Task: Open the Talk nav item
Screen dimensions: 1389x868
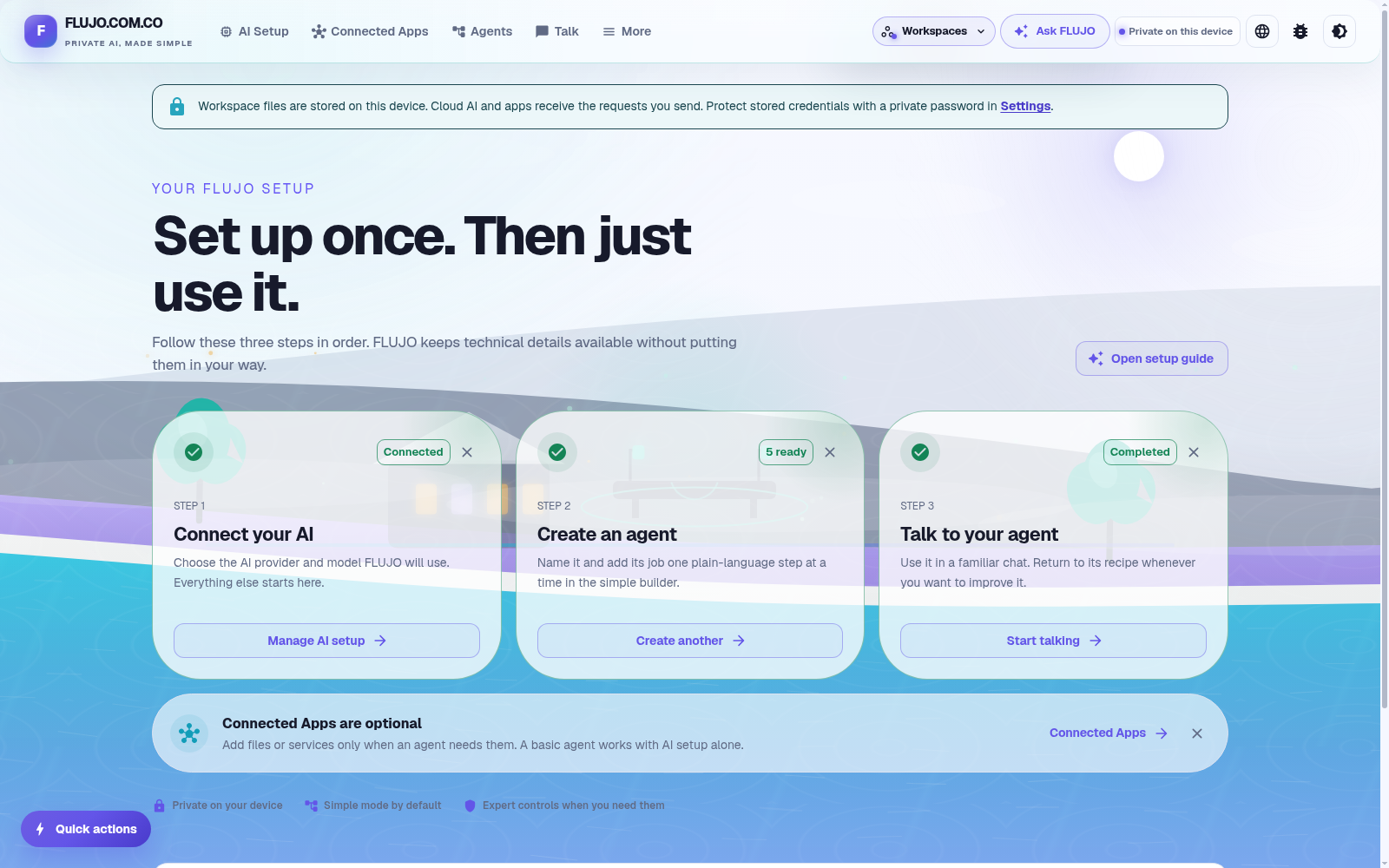Action: pos(556,31)
